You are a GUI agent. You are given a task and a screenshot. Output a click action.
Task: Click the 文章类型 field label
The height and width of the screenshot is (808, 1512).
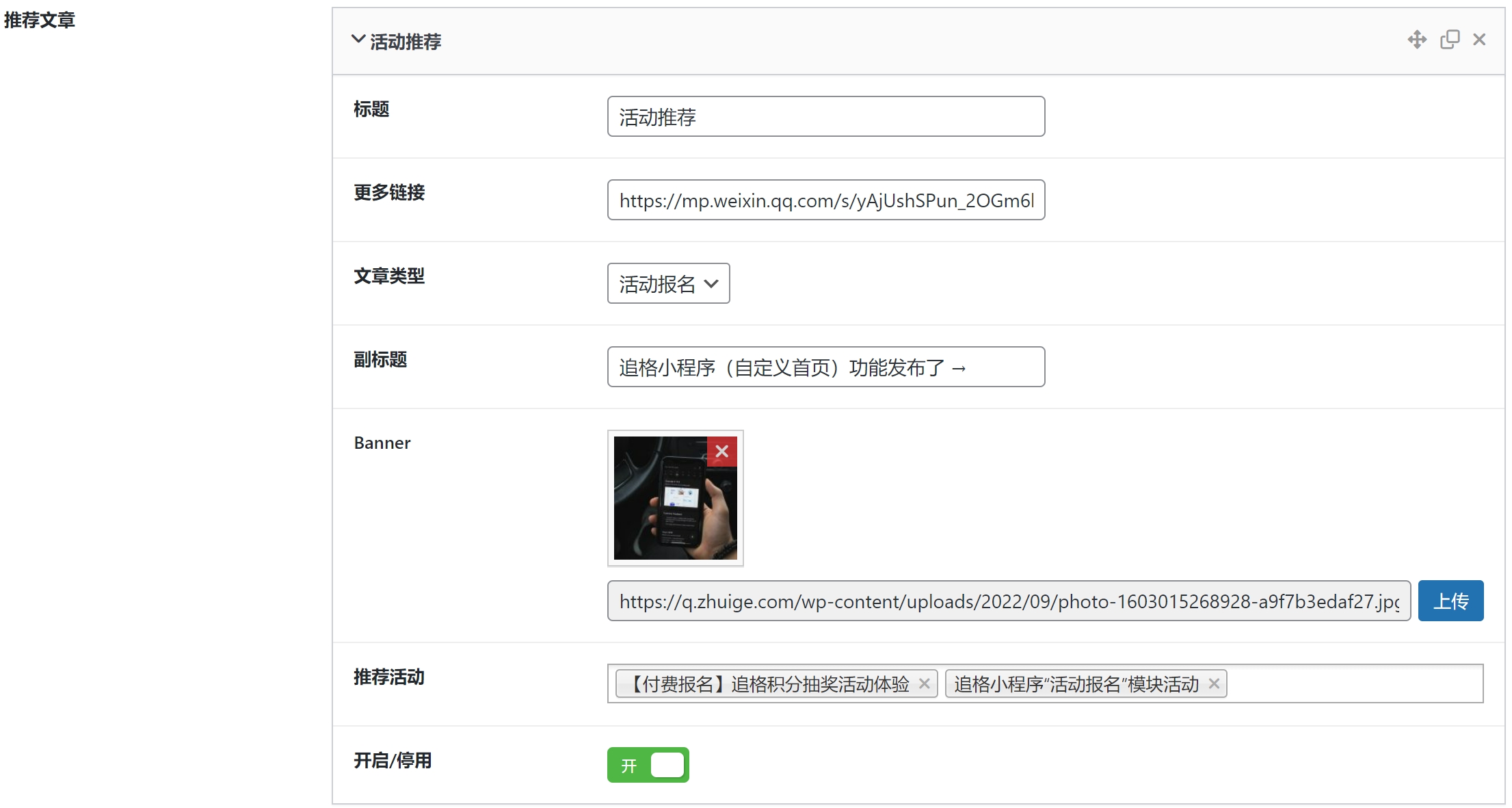(389, 276)
